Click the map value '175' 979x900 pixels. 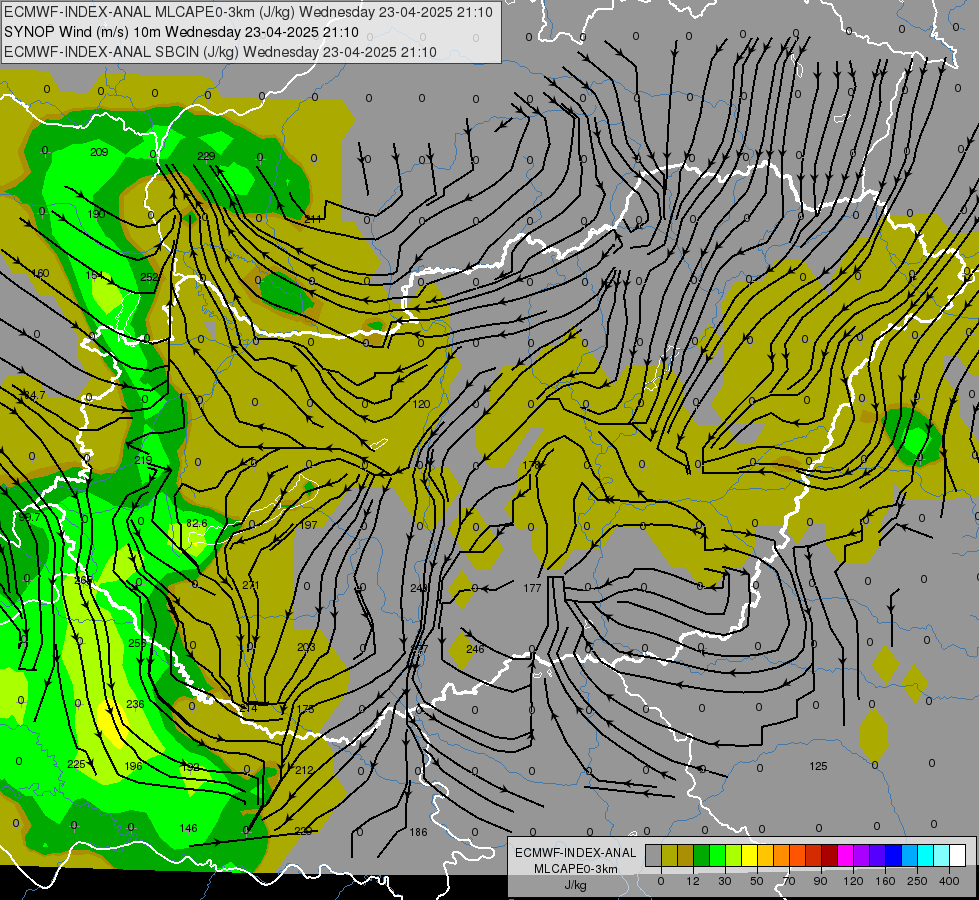pyautogui.click(x=306, y=709)
